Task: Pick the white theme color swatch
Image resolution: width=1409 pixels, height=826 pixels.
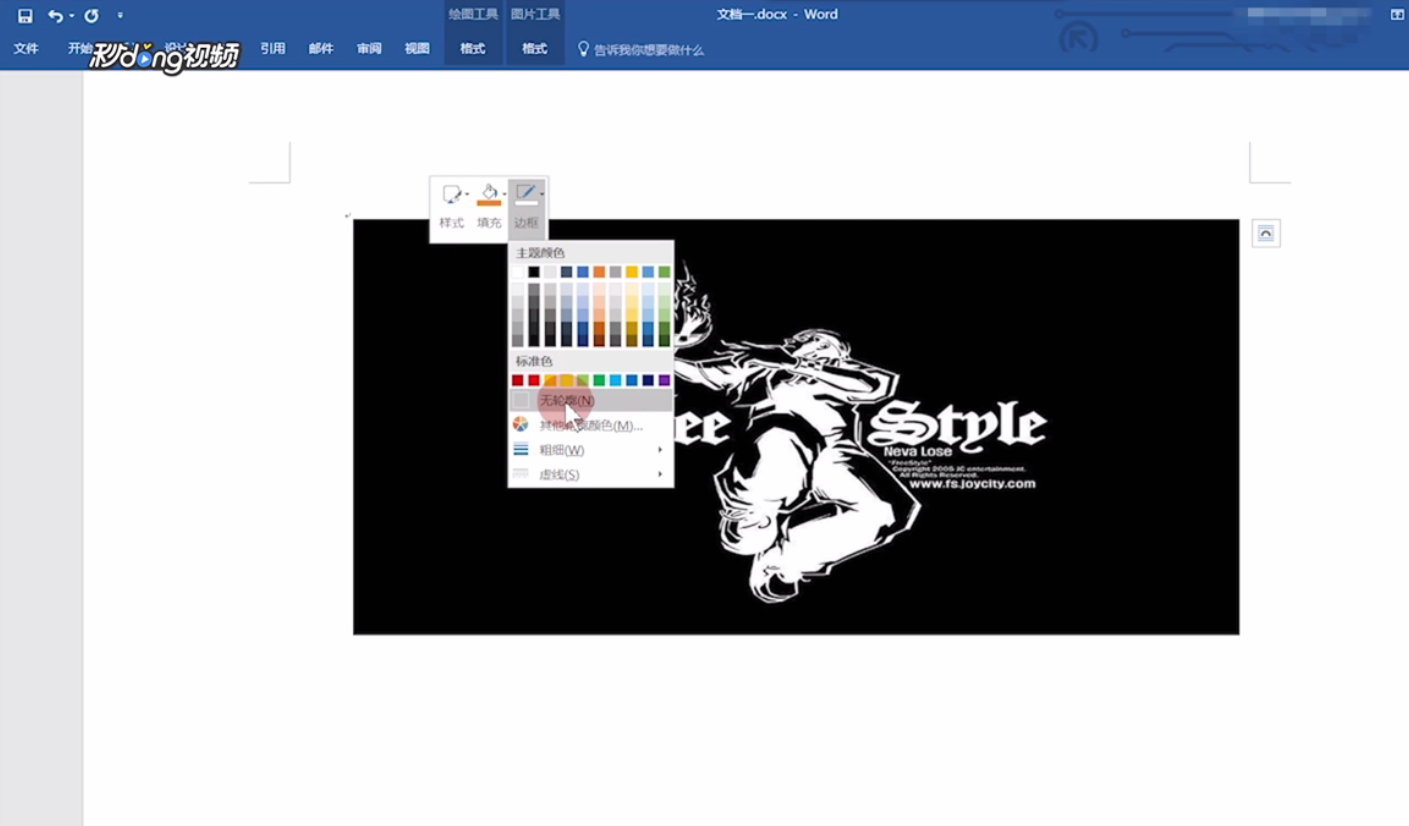Action: pos(518,272)
